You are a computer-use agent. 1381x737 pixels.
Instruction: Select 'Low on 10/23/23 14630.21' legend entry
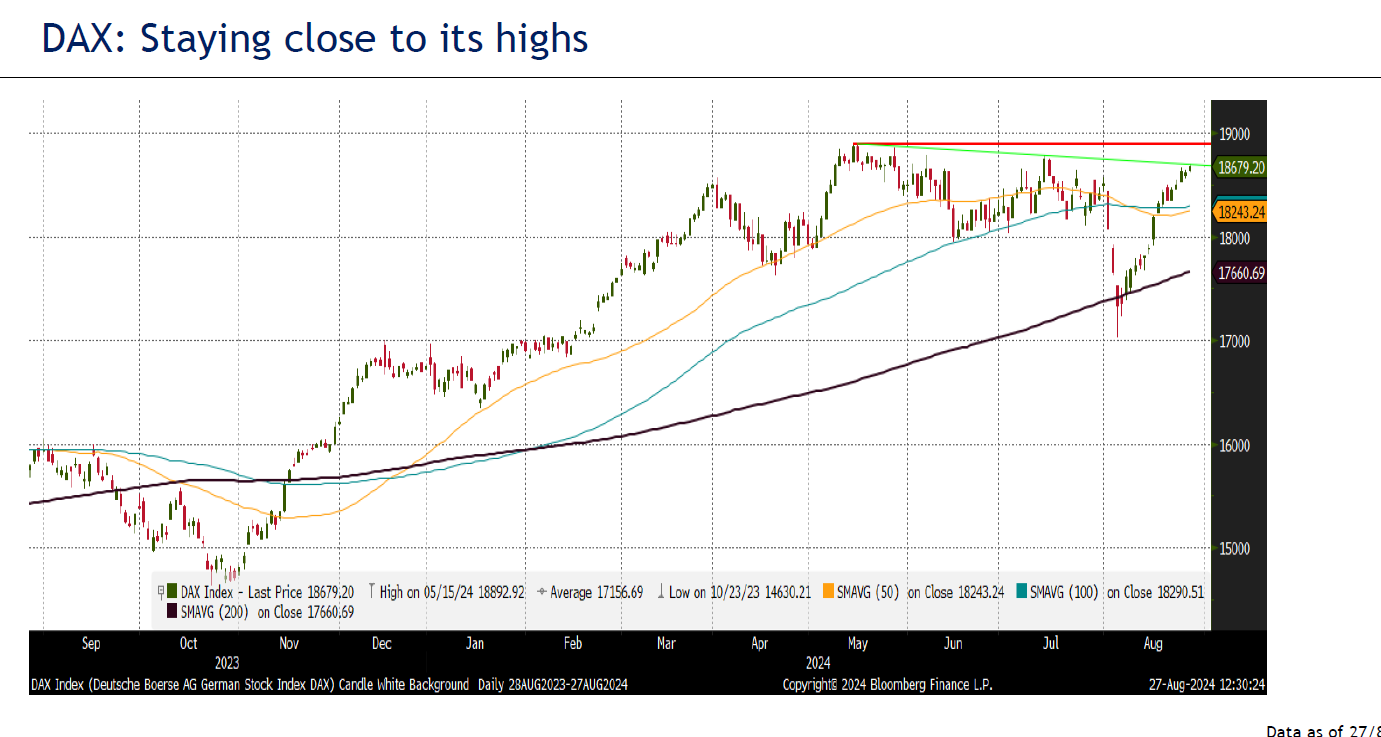pos(740,592)
